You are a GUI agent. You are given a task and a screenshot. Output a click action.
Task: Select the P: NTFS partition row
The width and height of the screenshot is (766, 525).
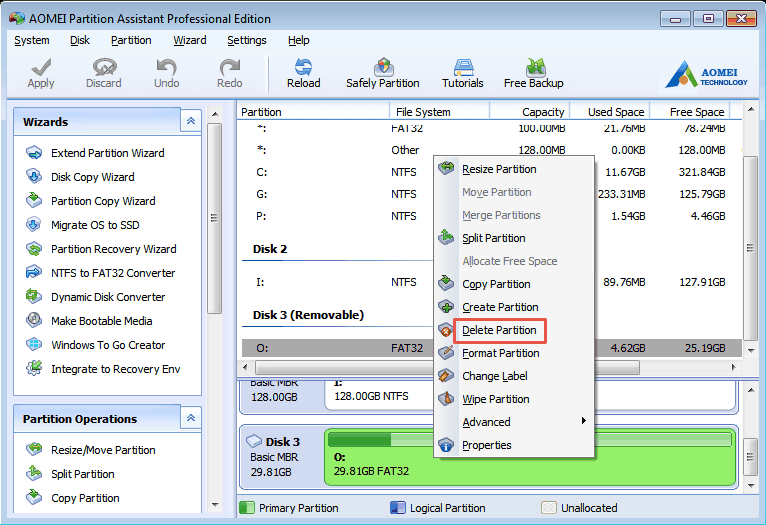tap(491, 216)
